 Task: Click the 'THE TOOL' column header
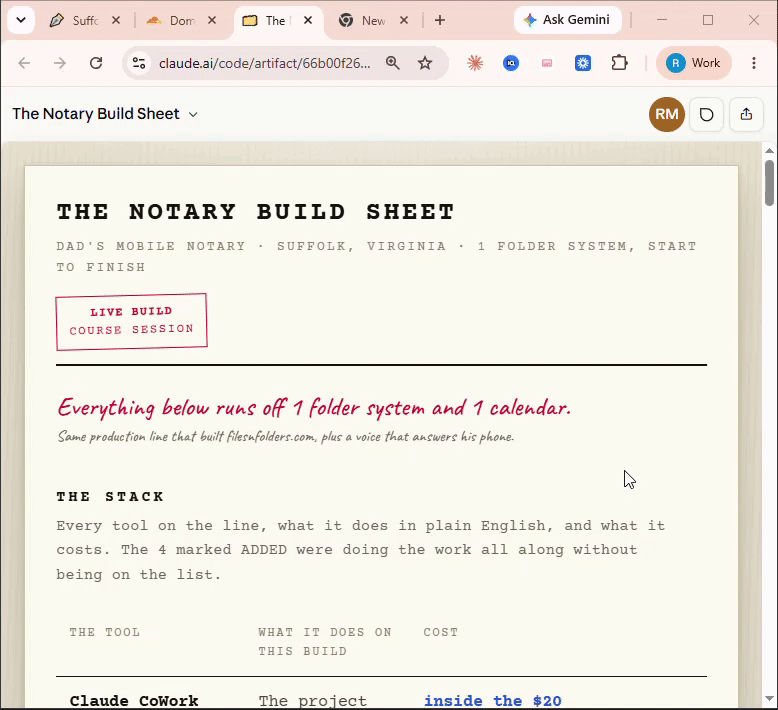pyautogui.click(x=105, y=632)
